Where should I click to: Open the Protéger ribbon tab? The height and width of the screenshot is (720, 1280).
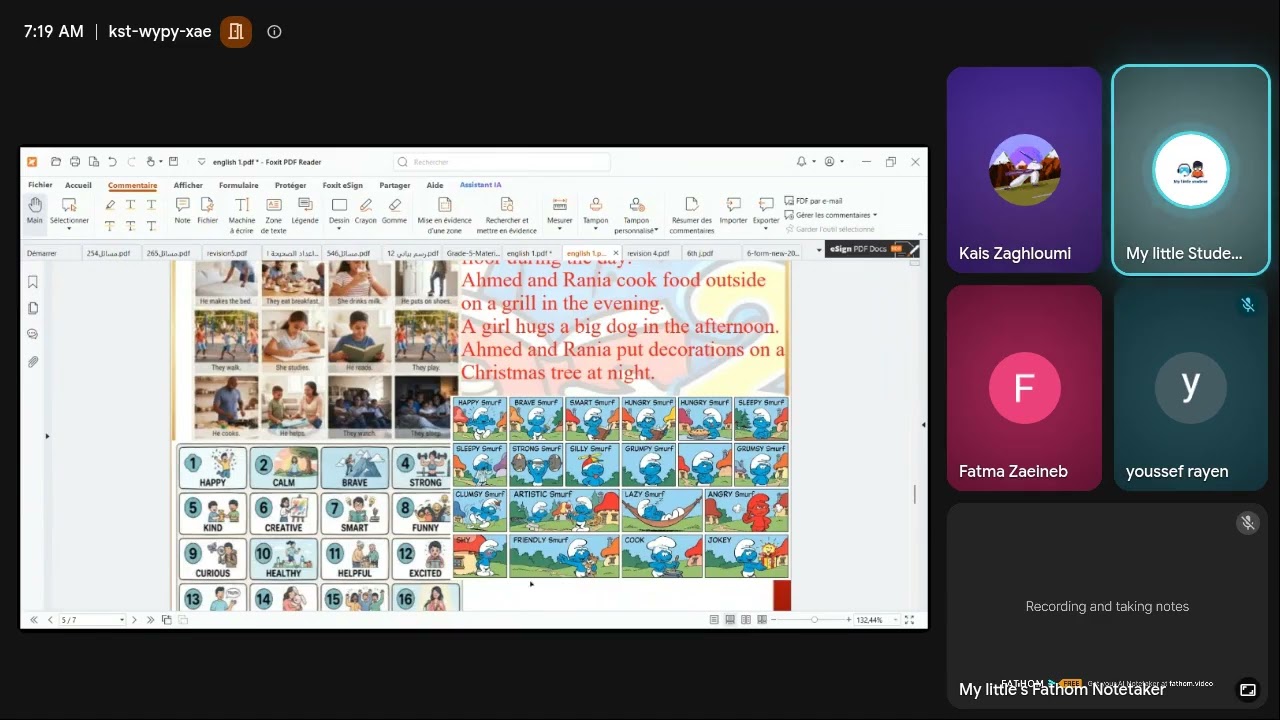[290, 185]
